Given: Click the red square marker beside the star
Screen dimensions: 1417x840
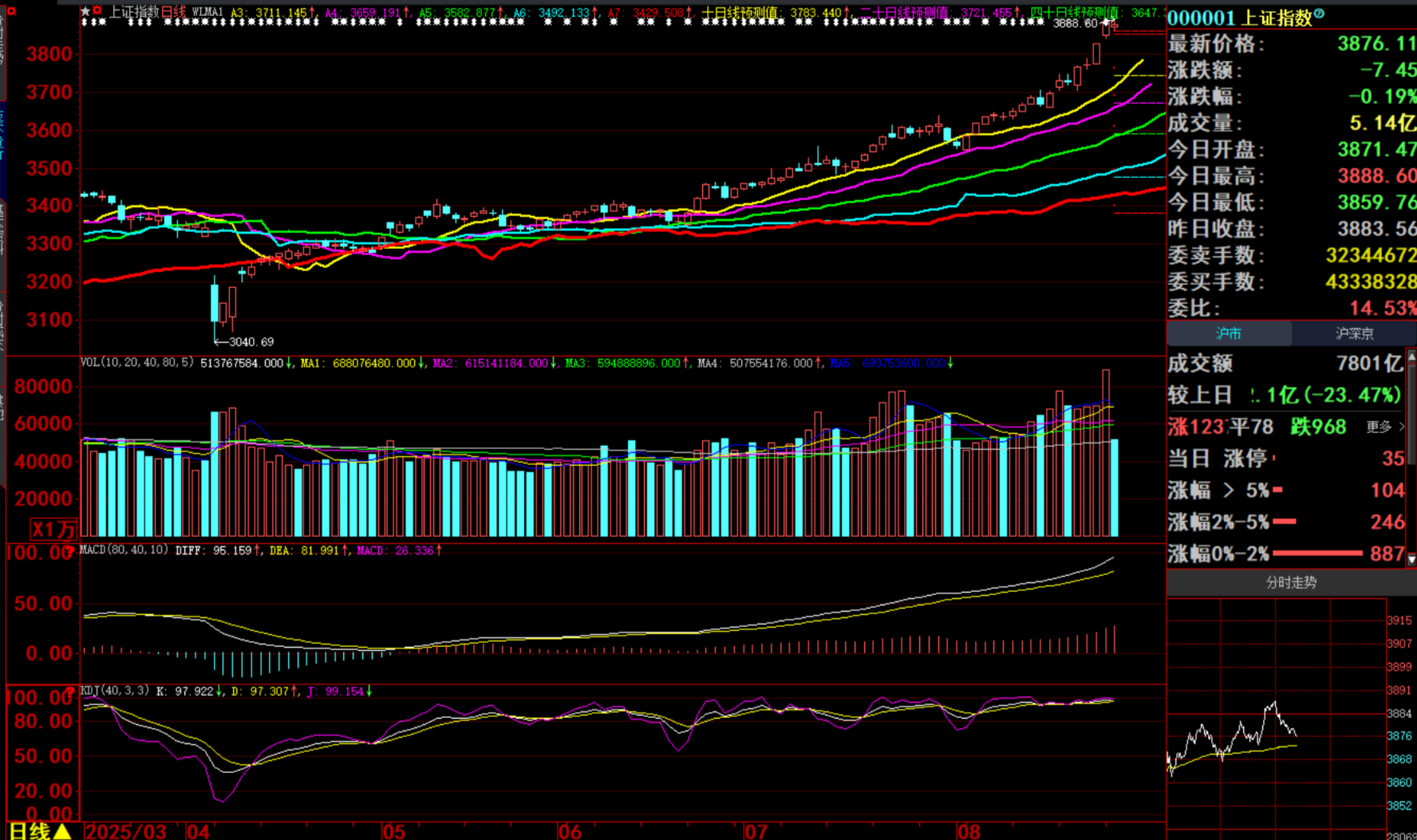Looking at the screenshot, I should [x=97, y=11].
